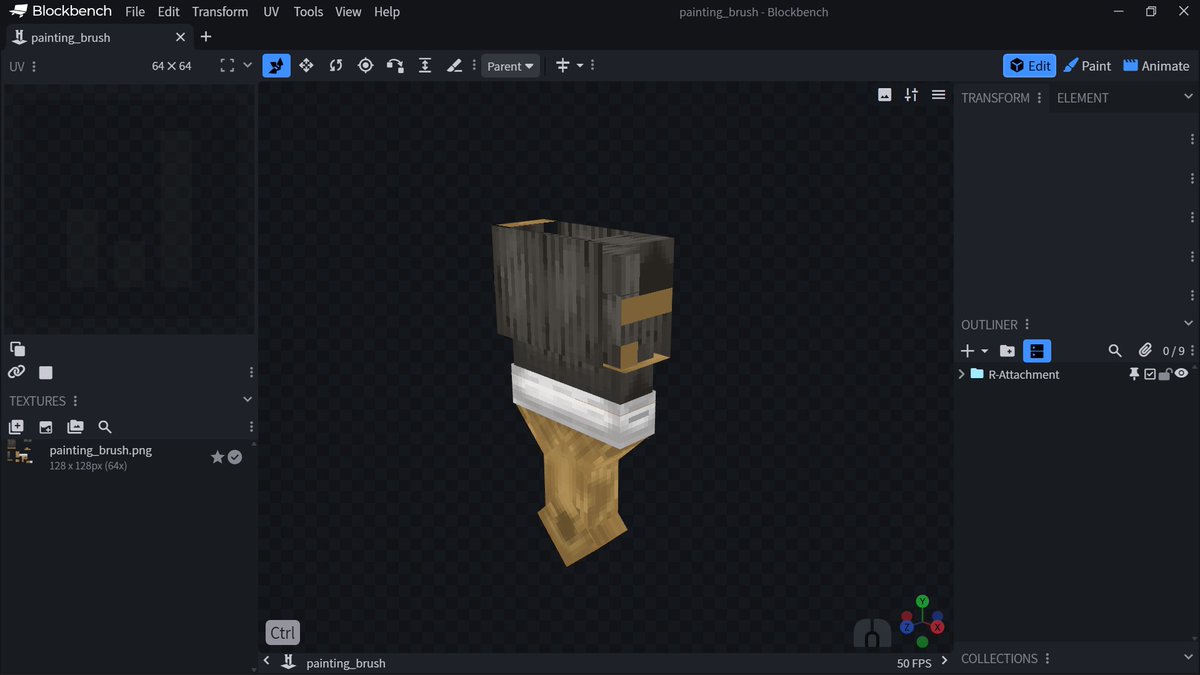Open the UV menu

click(271, 12)
